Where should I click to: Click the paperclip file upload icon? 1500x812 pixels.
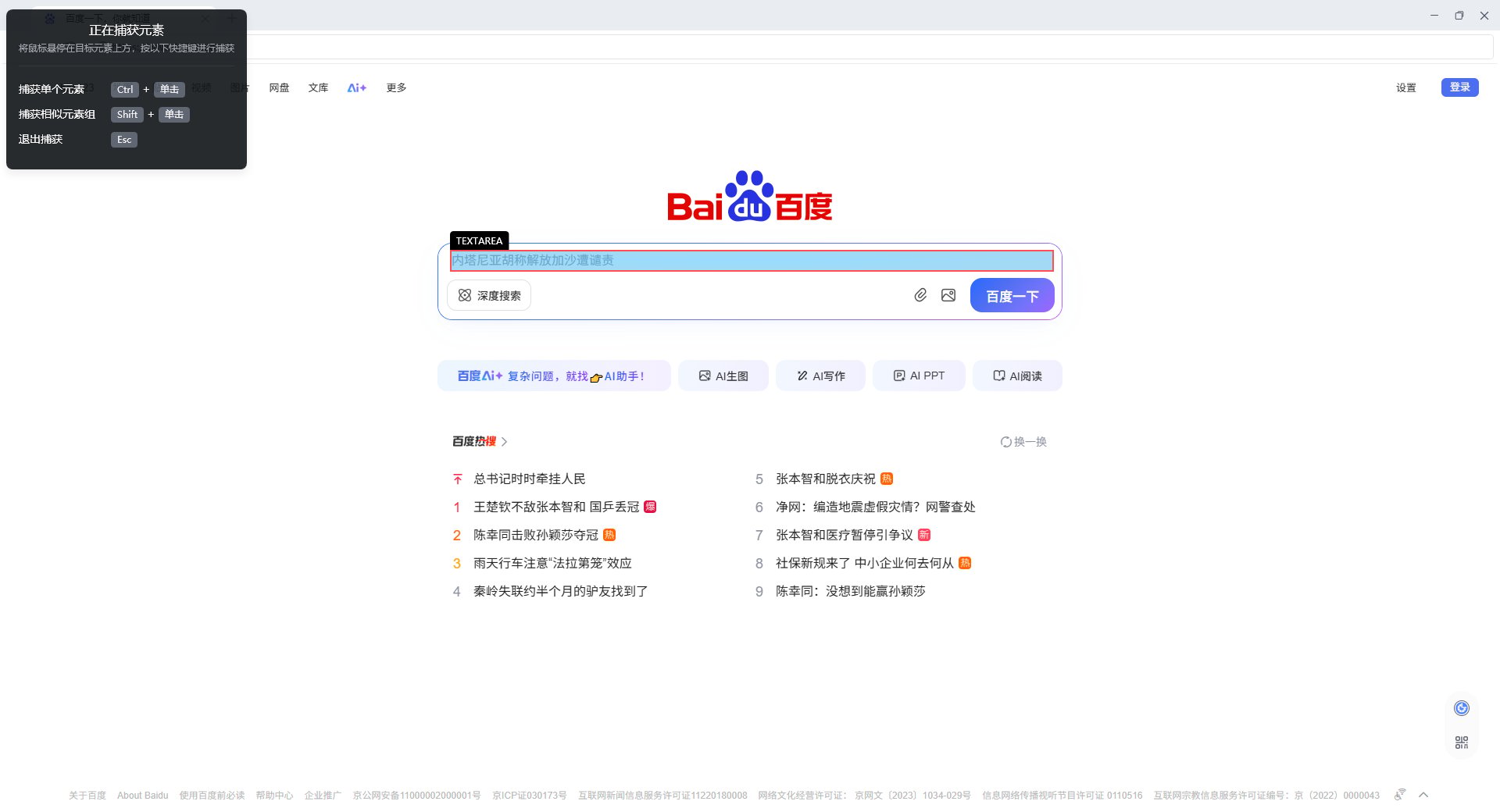coord(920,295)
